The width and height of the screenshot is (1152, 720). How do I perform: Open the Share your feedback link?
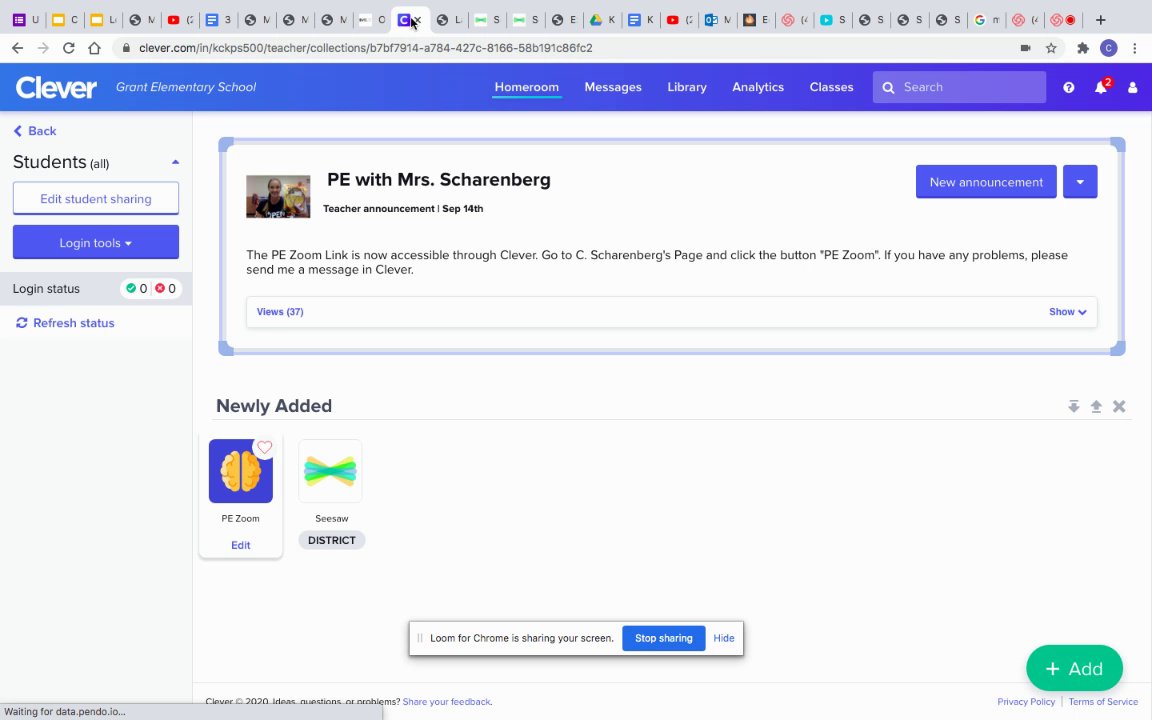click(447, 702)
